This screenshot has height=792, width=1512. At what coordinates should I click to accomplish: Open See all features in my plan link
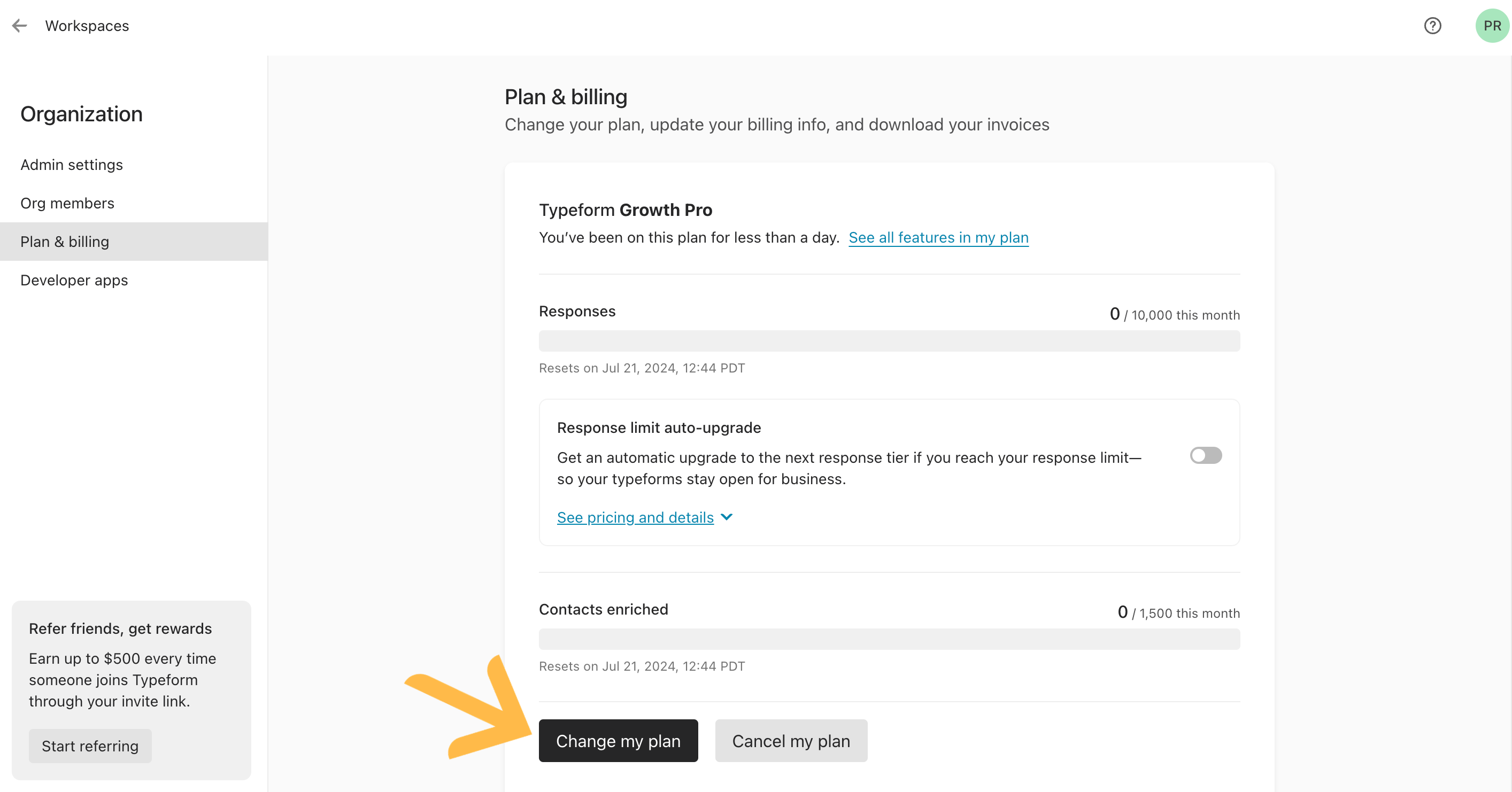(x=938, y=238)
